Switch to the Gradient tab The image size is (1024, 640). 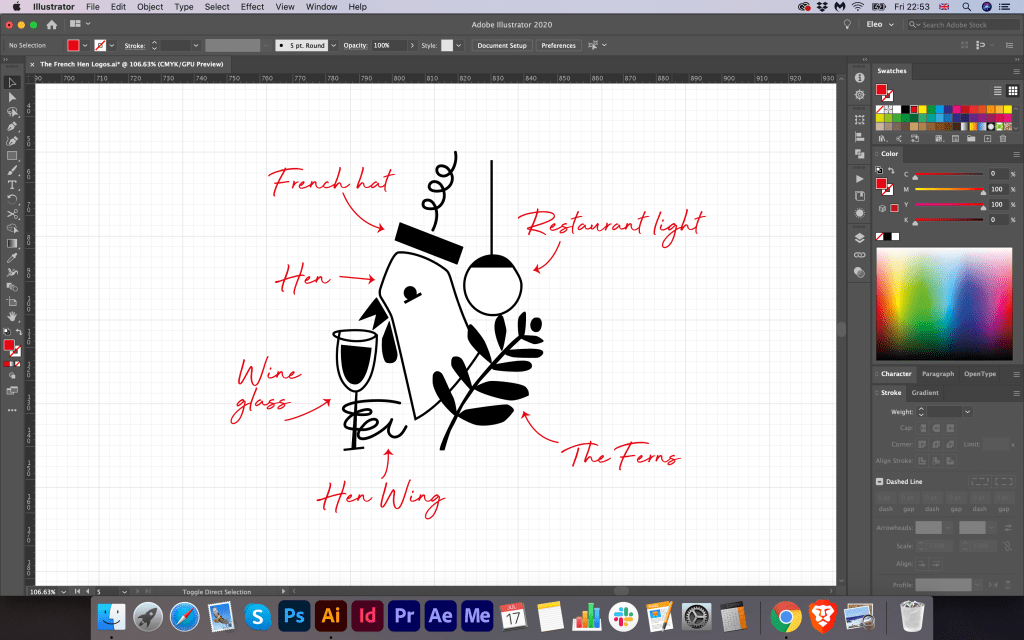[925, 393]
